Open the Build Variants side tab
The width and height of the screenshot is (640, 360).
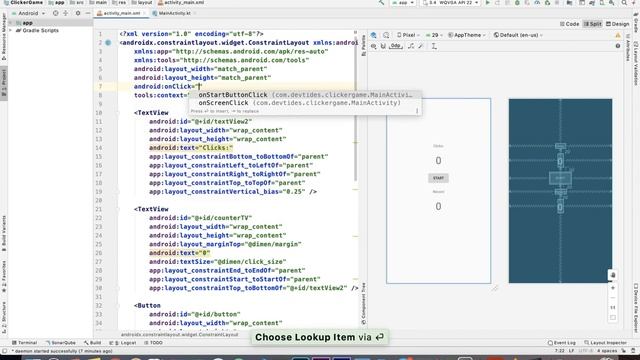4,233
